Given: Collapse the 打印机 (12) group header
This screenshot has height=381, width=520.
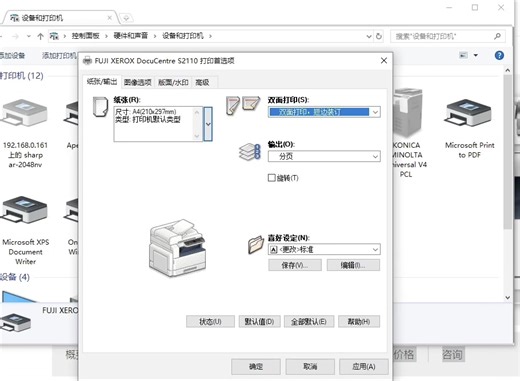Looking at the screenshot, I should coord(22,76).
